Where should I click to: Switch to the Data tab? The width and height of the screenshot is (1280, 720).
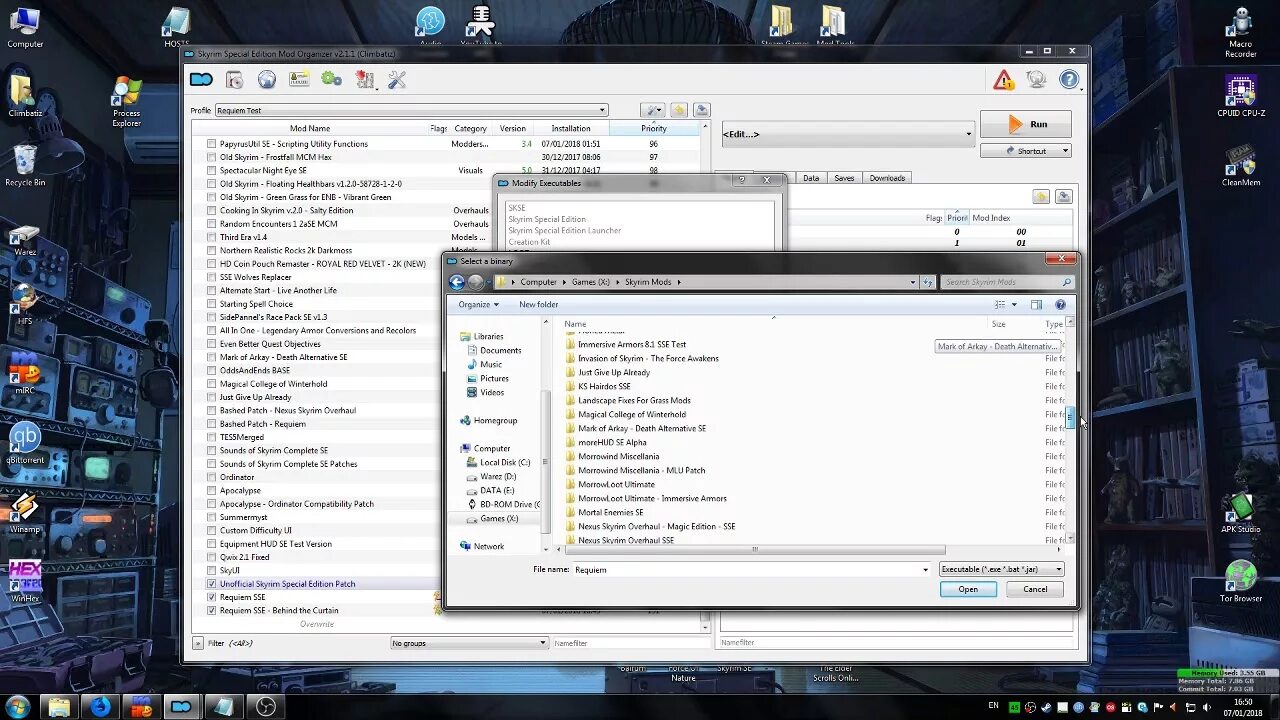[811, 178]
